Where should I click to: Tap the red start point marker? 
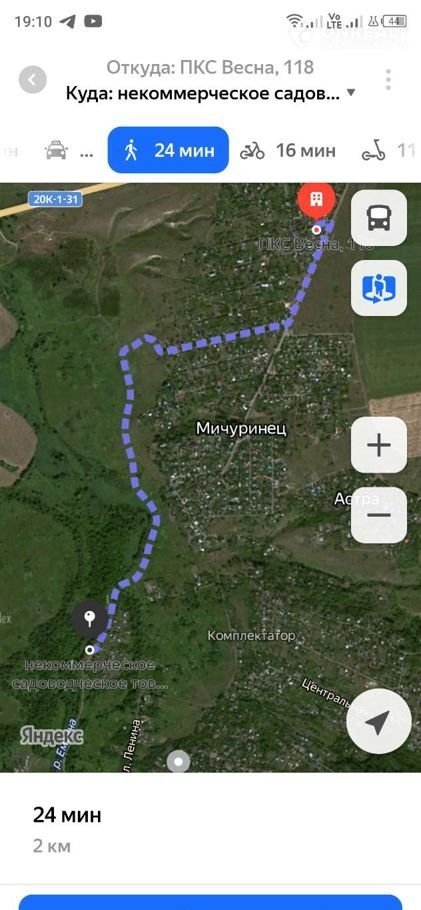[316, 201]
